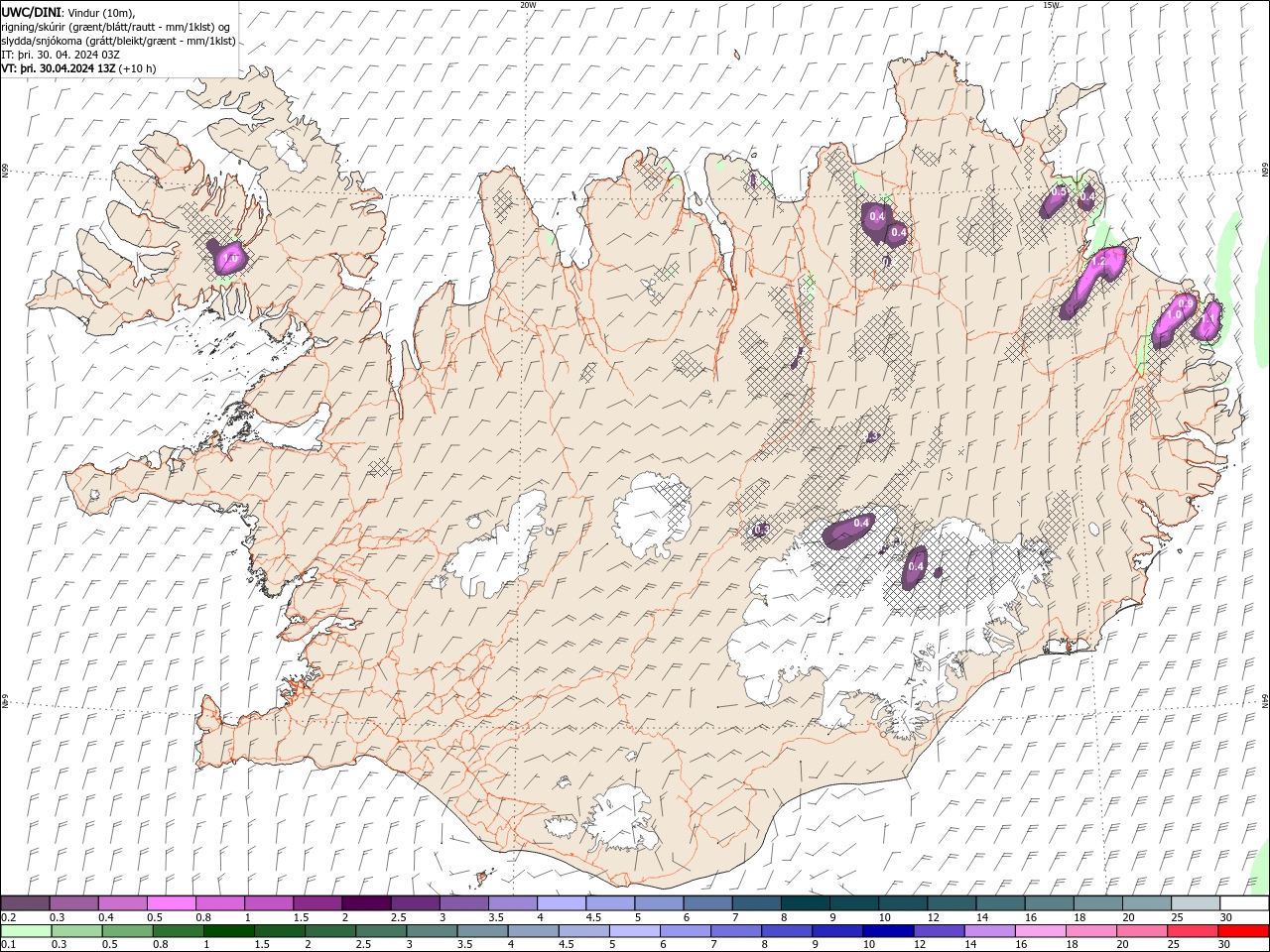The width and height of the screenshot is (1270, 952).
Task: Pick the purple-row swatch between 3 and 3.5
Action: point(463,903)
